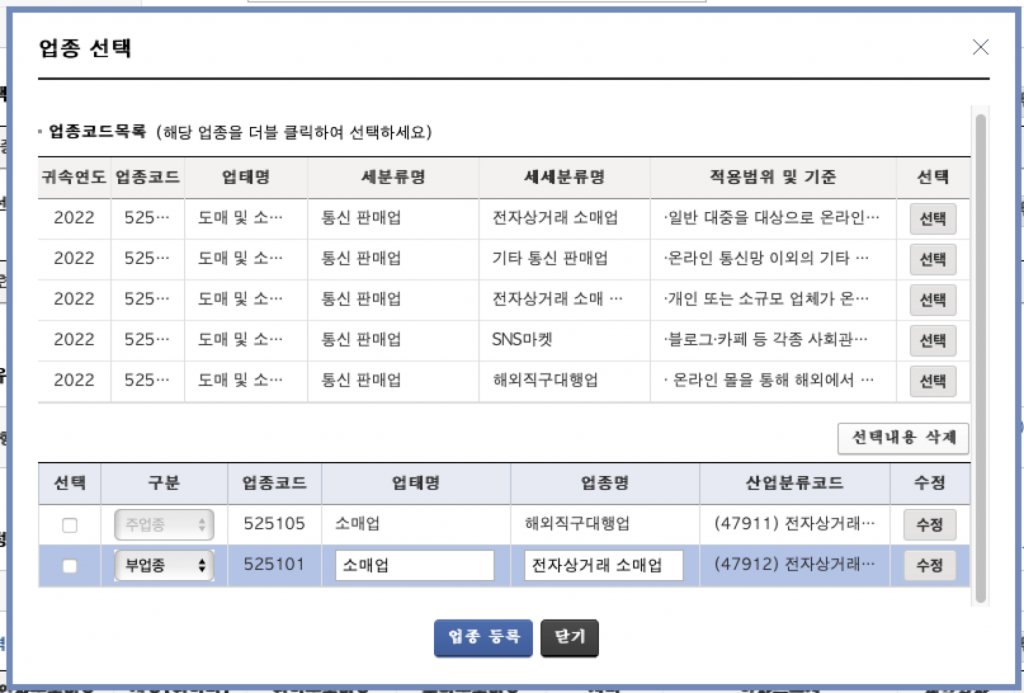Screen dimensions: 1024x693
Task: Click the 업종명 input field with 전자상거래 소매업
Action: pos(603,566)
